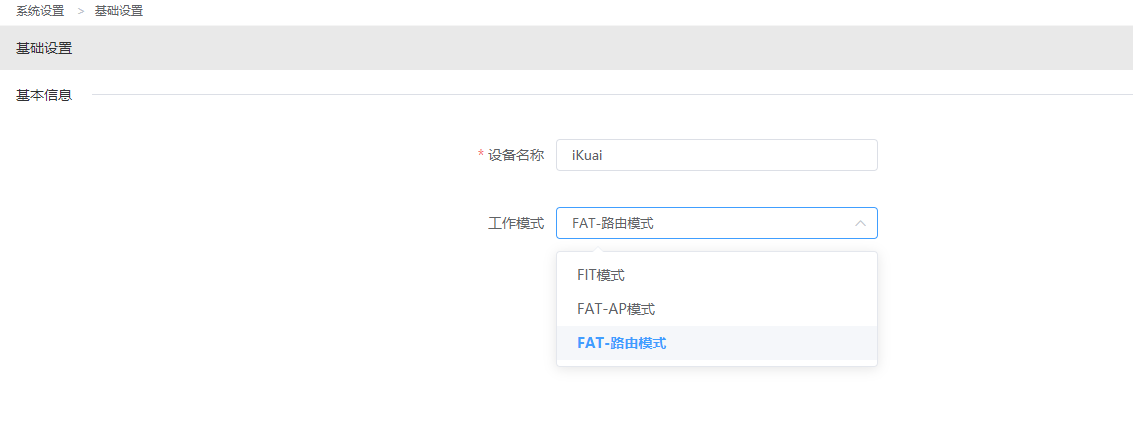This screenshot has height=421, width=1133.
Task: Click the breadcrumb separator arrow after 系统设置
Action: coord(81,12)
